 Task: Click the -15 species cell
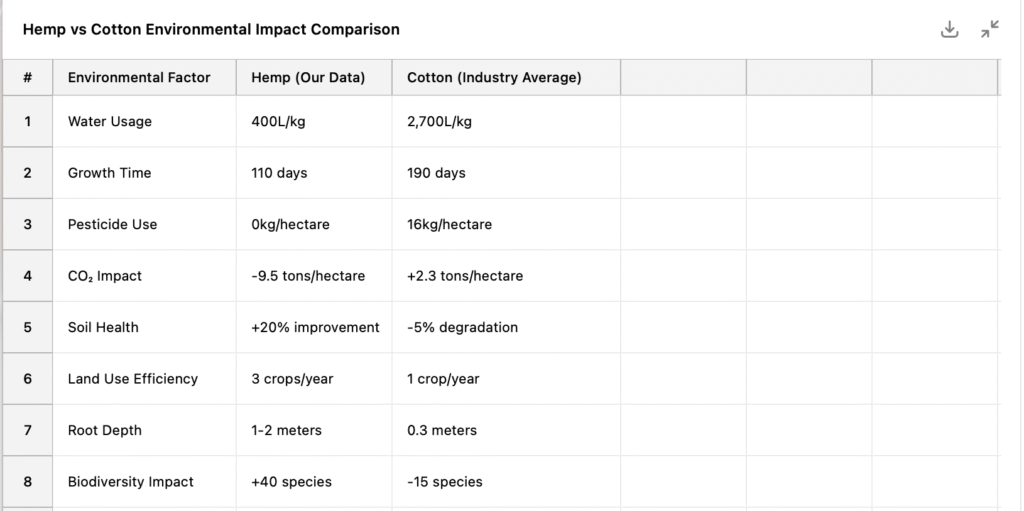tap(445, 482)
